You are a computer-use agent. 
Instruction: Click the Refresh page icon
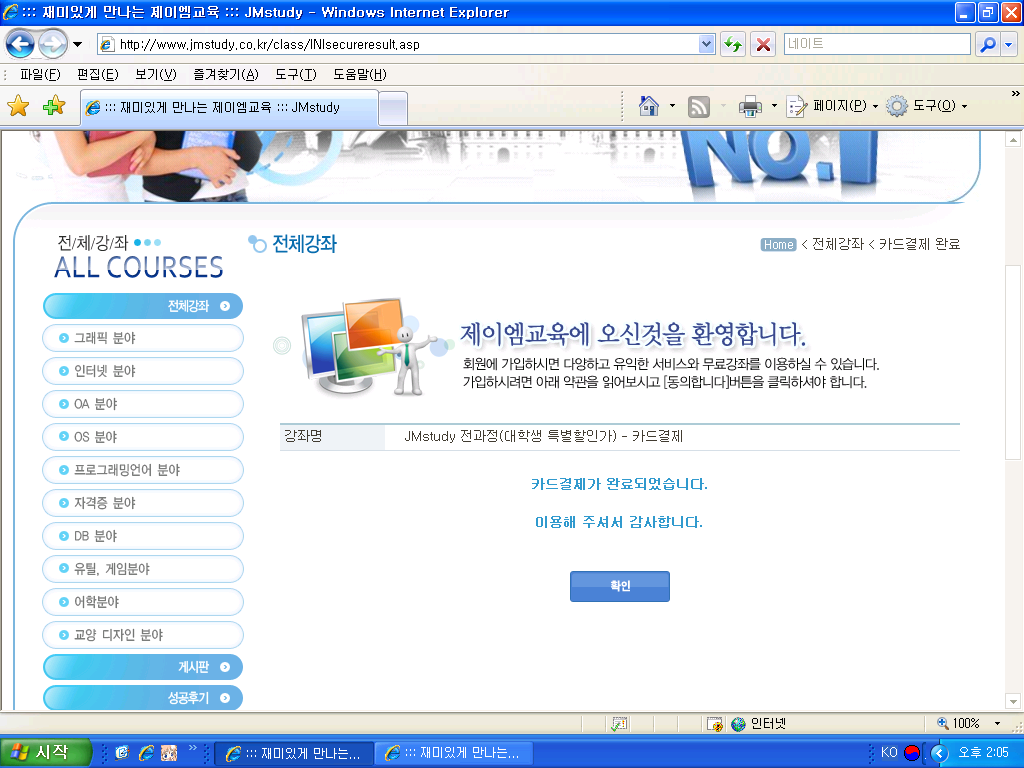(733, 44)
